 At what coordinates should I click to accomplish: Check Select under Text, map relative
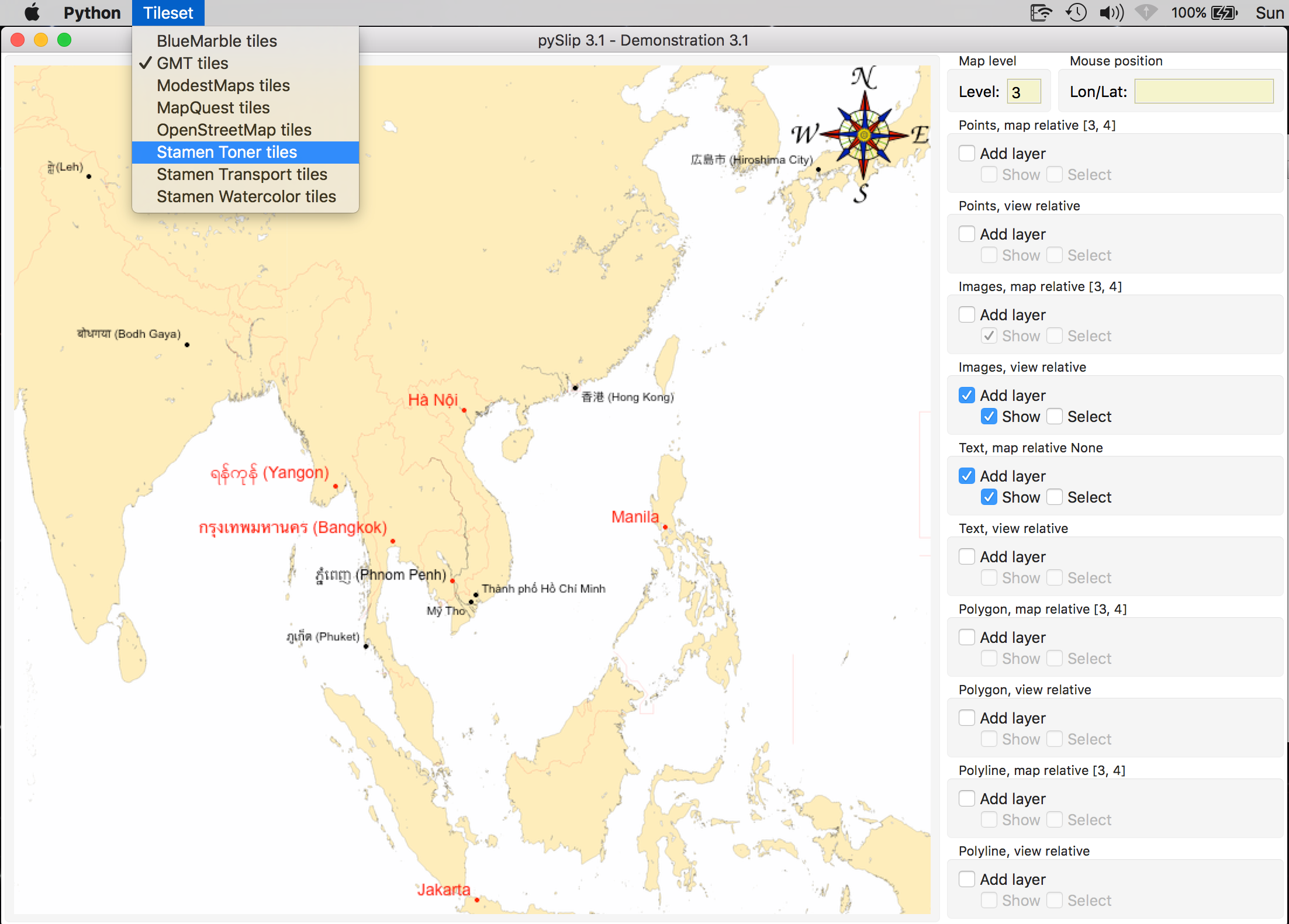pos(1055,497)
